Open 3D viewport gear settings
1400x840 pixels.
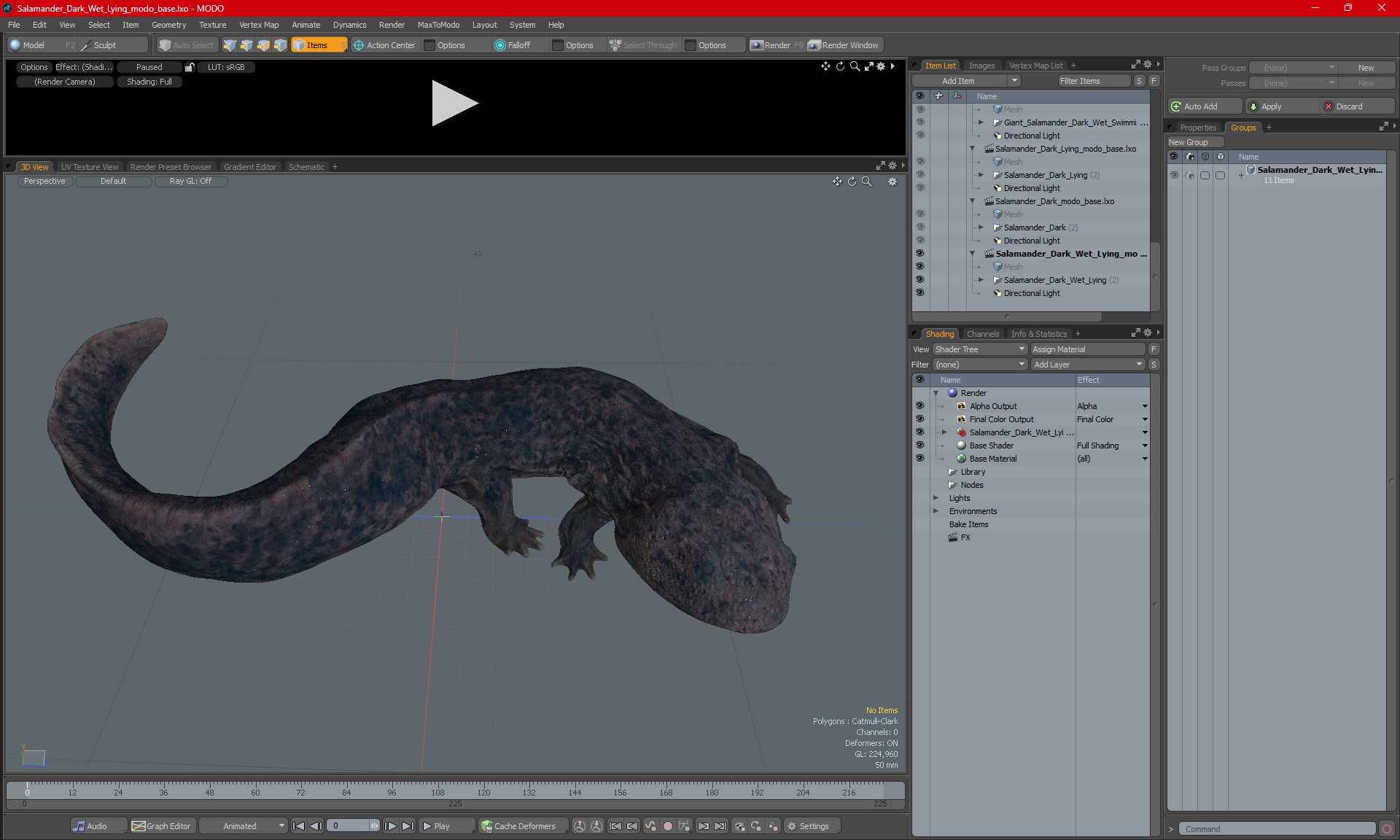pos(892,182)
